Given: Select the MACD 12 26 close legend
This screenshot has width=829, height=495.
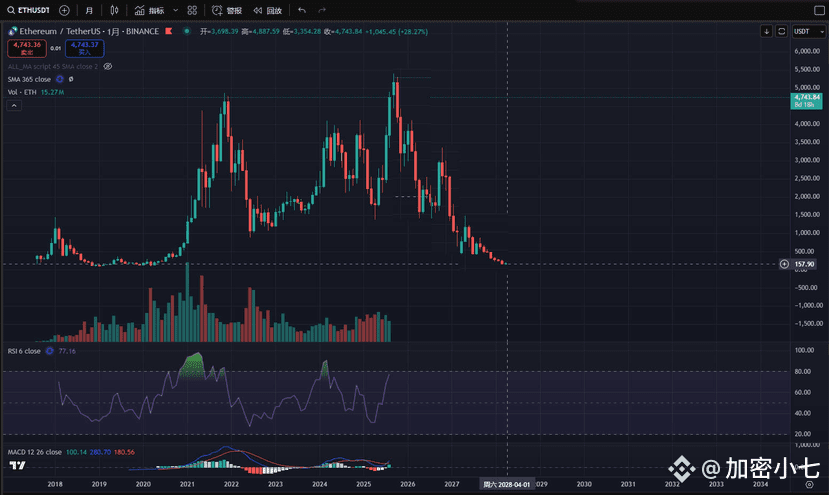Looking at the screenshot, I should coord(34,452).
